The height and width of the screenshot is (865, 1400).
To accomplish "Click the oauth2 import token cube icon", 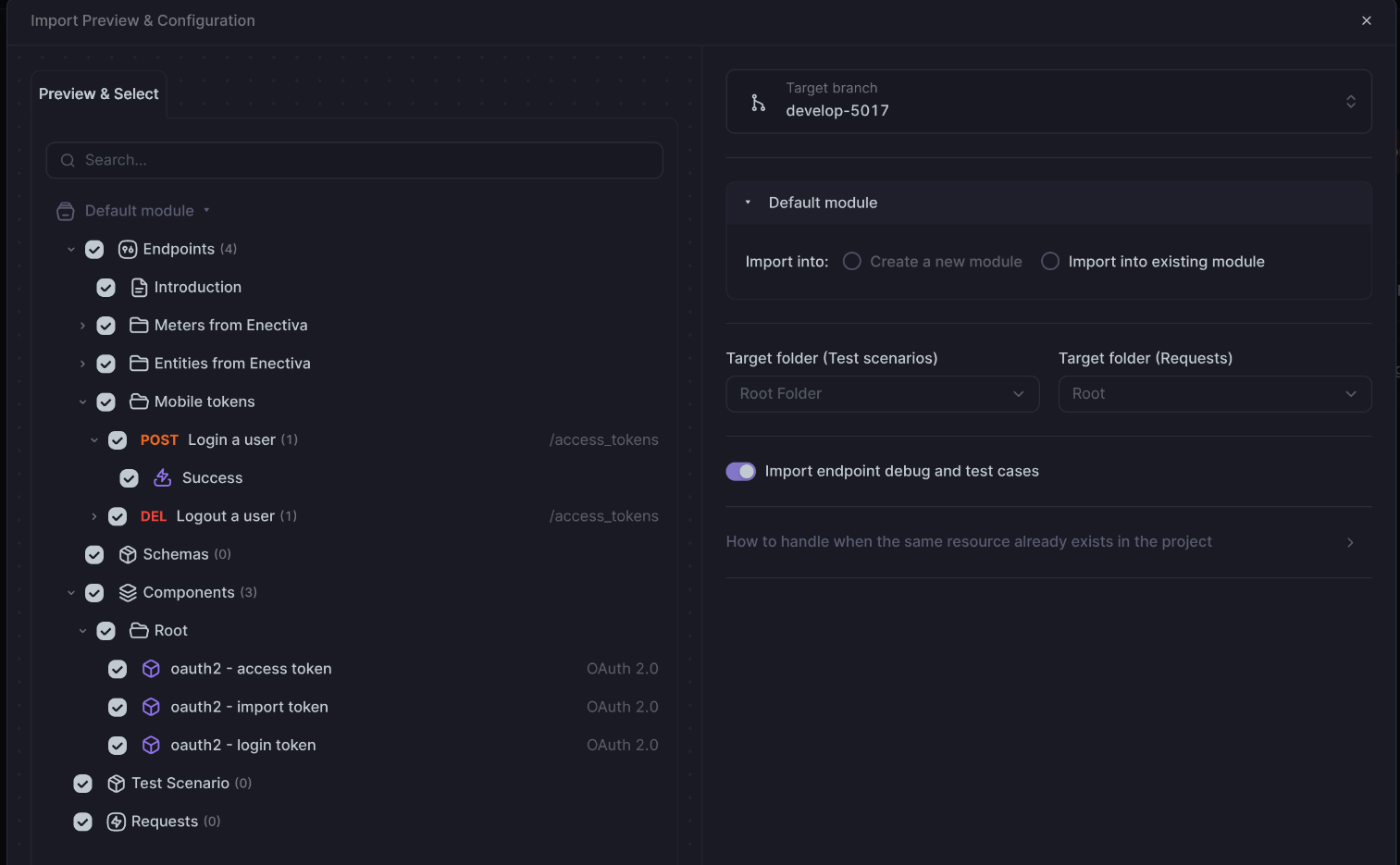I will [151, 707].
